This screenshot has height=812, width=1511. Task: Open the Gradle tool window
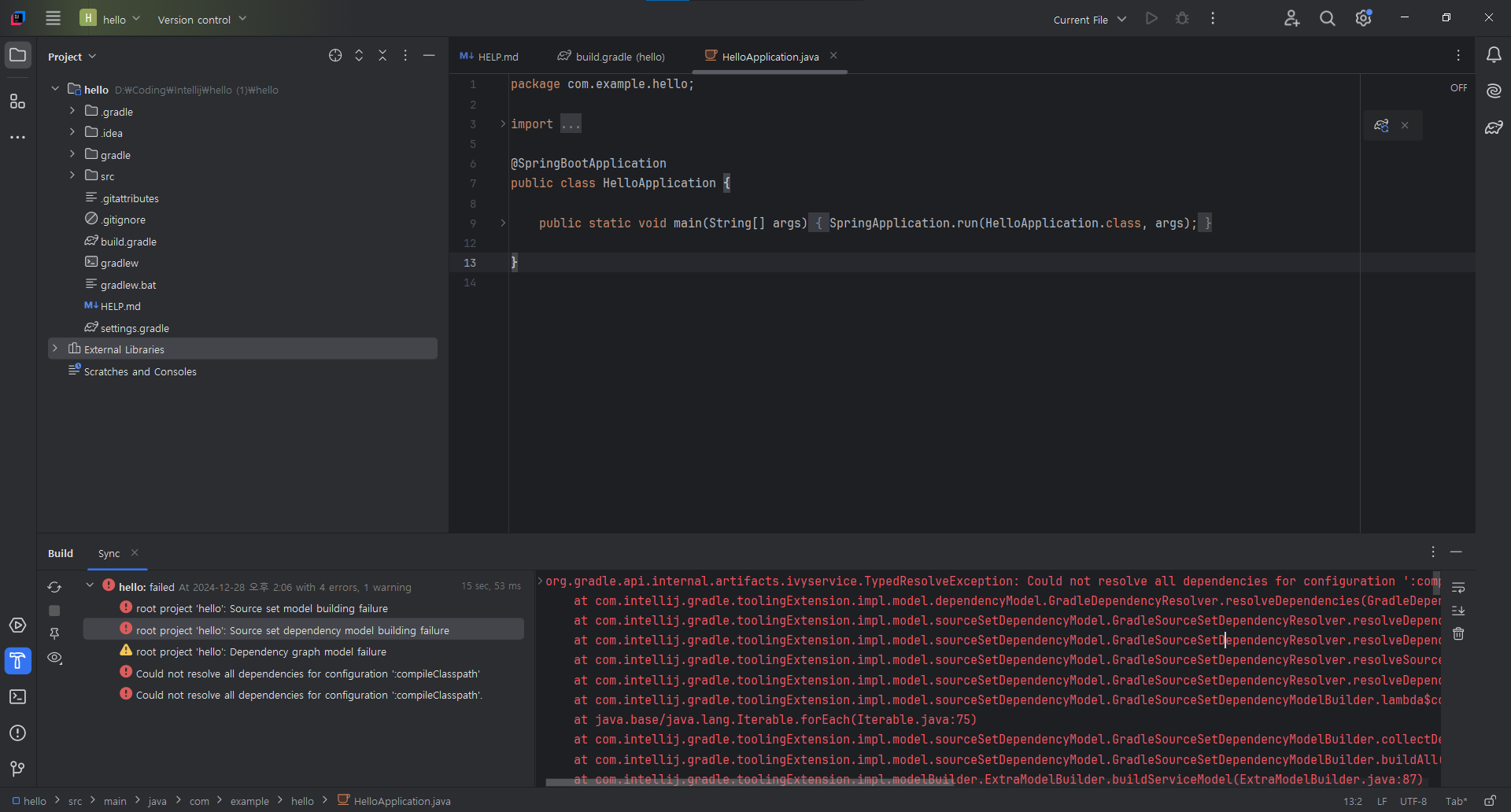tap(1494, 127)
